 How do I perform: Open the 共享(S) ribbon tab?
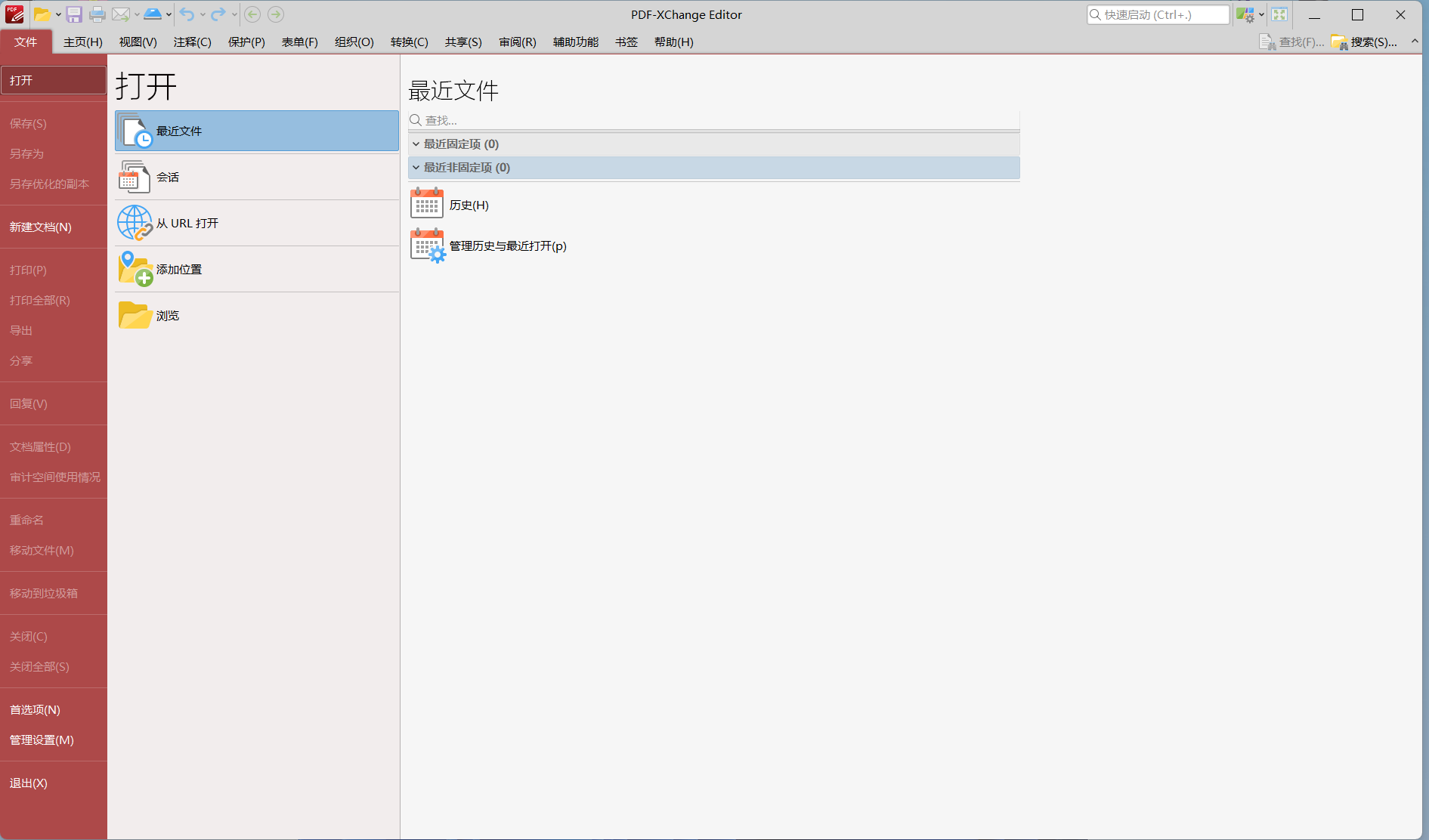[463, 42]
